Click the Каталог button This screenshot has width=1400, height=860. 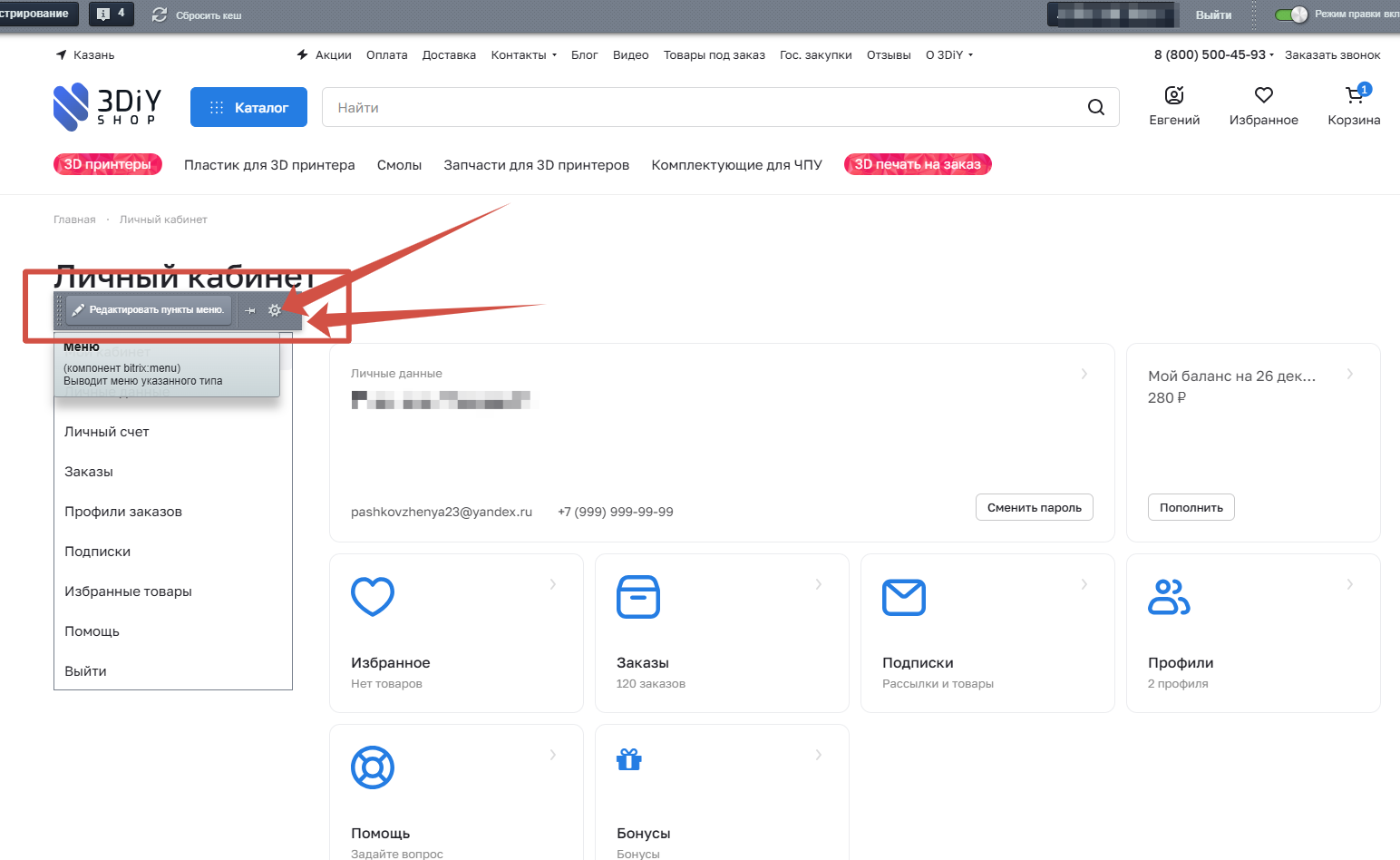pos(248,107)
